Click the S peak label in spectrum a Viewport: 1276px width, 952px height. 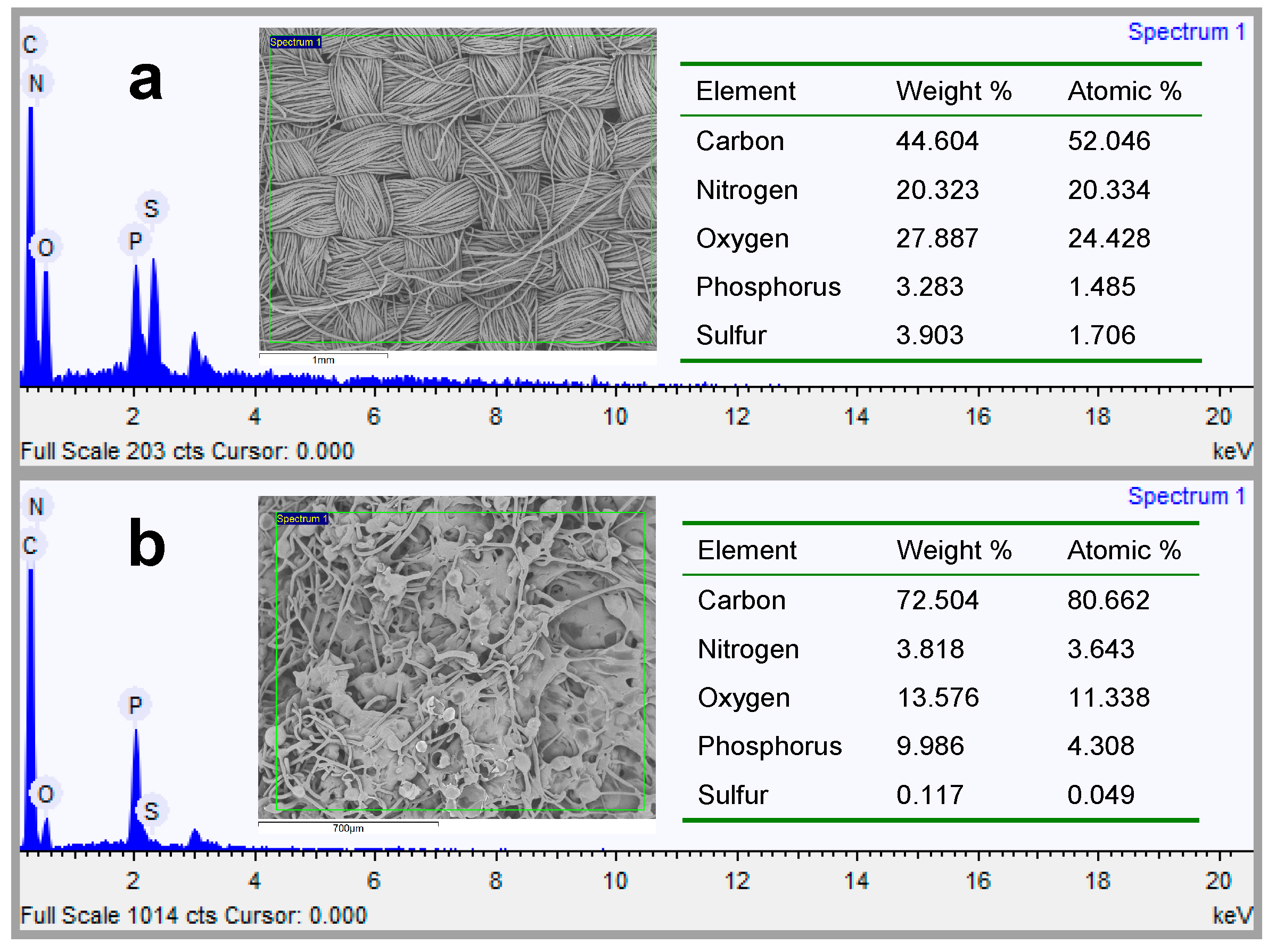[151, 209]
